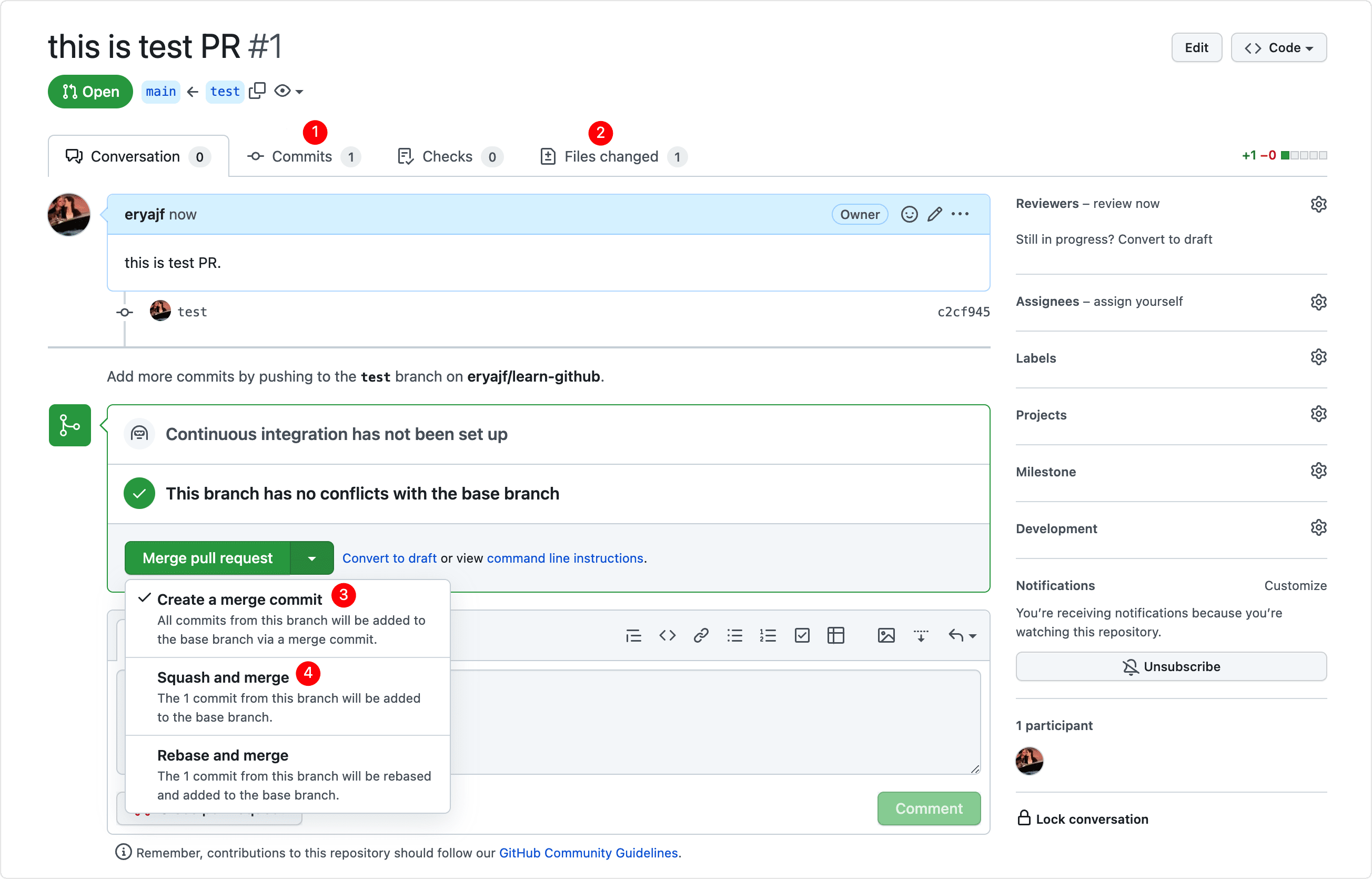The height and width of the screenshot is (879, 1372).
Task: Click the Unsubscribe button
Action: click(x=1171, y=666)
